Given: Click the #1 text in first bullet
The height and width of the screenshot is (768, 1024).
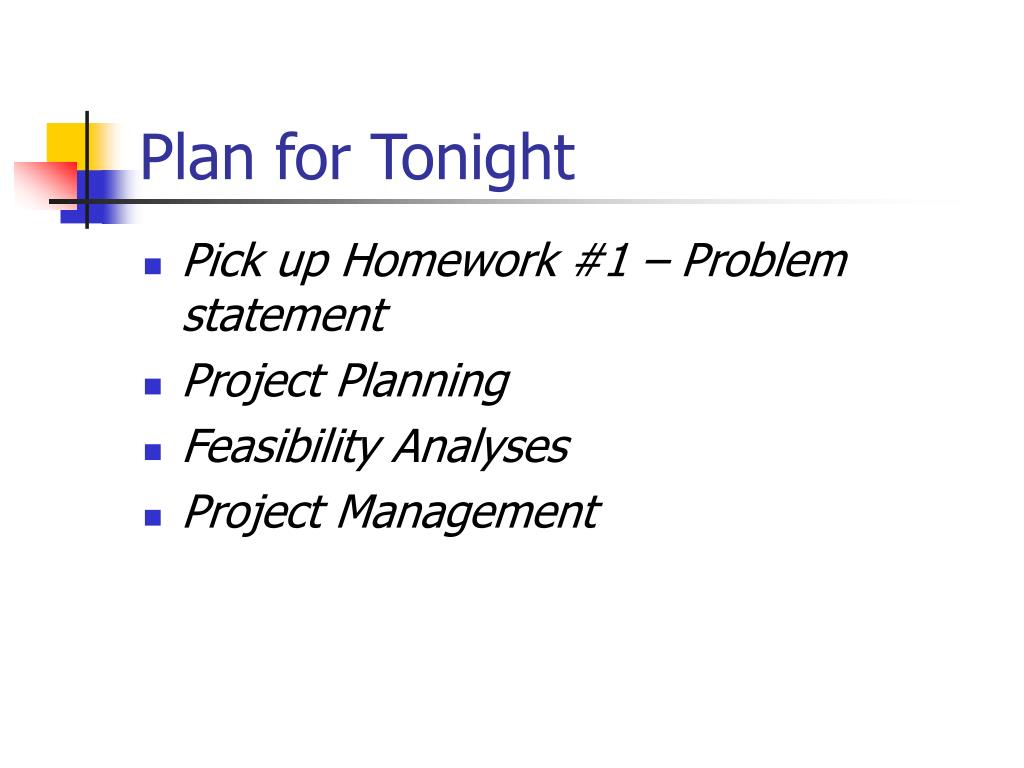Looking at the screenshot, I should (x=601, y=261).
